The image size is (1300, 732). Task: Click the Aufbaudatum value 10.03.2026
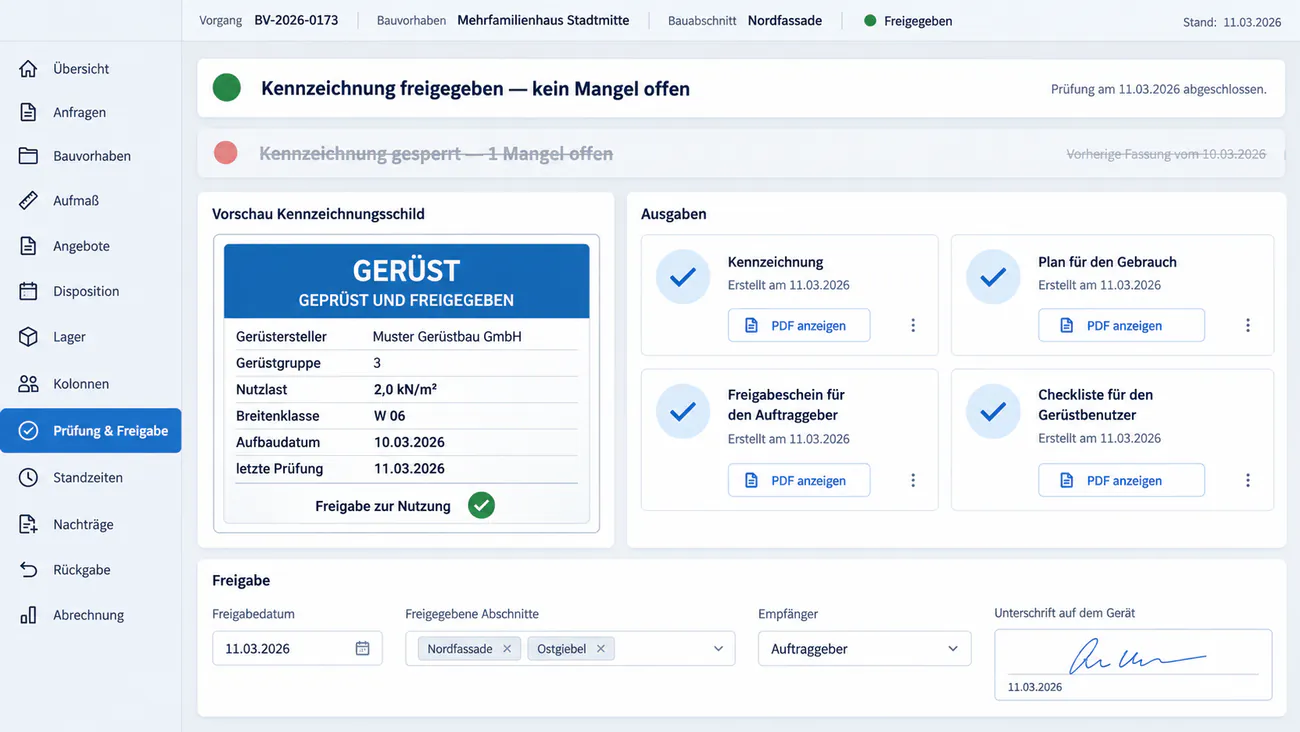[409, 442]
